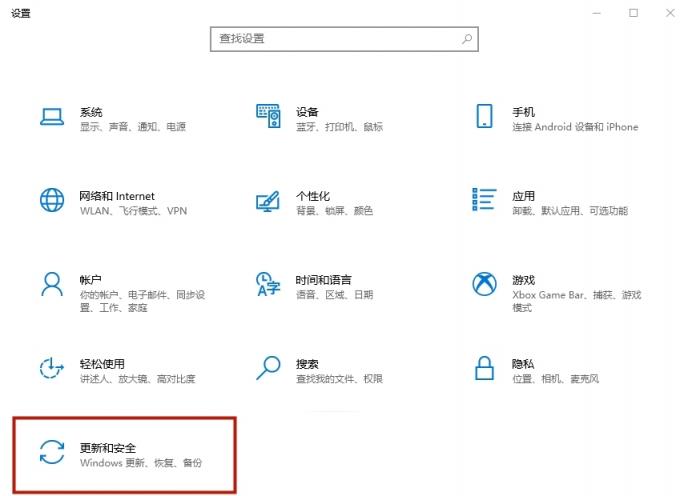Maximize the 设置 window
This screenshot has width=680, height=496.
coord(633,13)
